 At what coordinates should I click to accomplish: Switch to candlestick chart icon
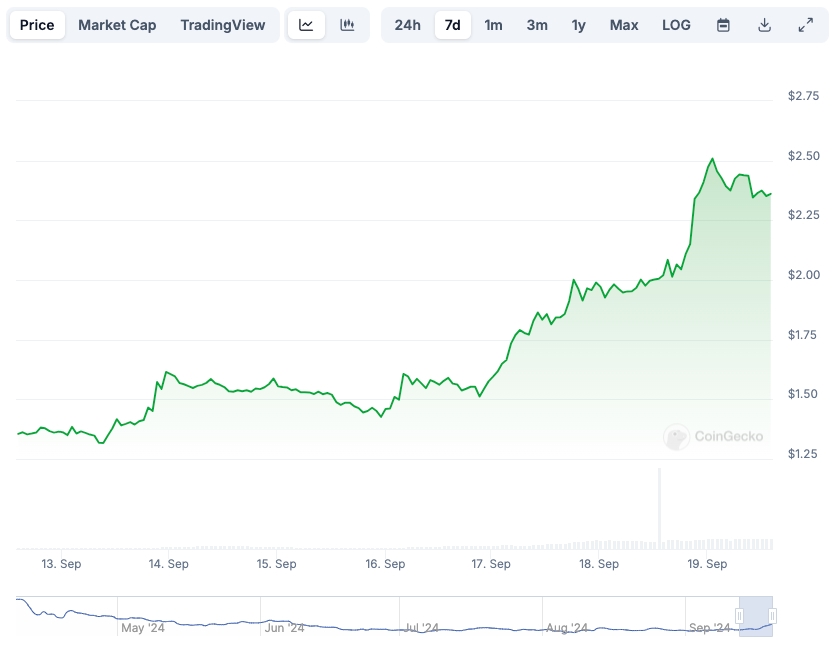point(347,25)
